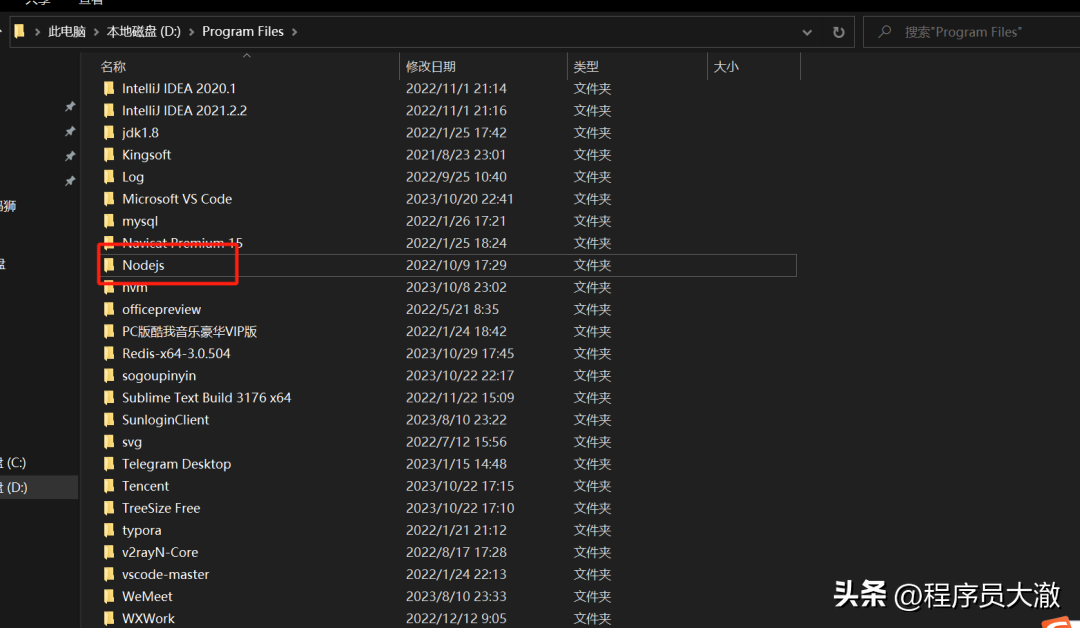Image resolution: width=1080 pixels, height=628 pixels.
Task: Select the WXWork folder name
Action: pos(148,618)
